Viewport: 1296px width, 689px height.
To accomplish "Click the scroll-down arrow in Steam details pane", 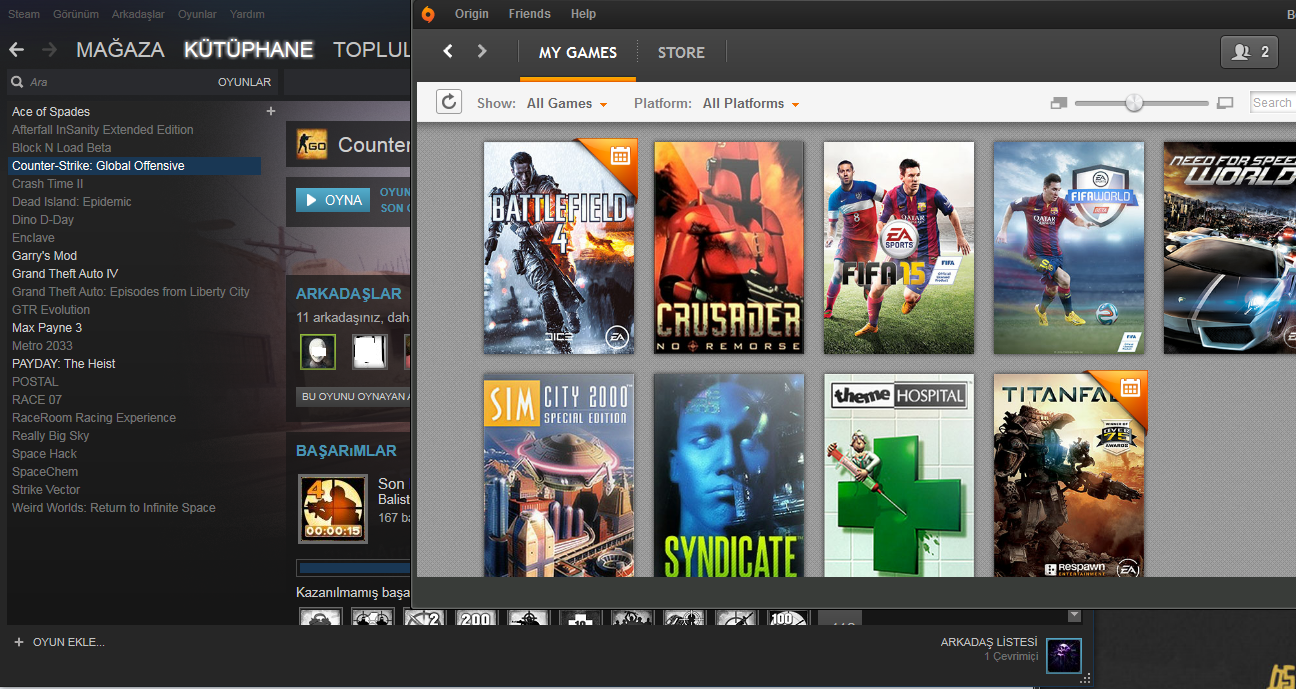I will click(x=1075, y=615).
